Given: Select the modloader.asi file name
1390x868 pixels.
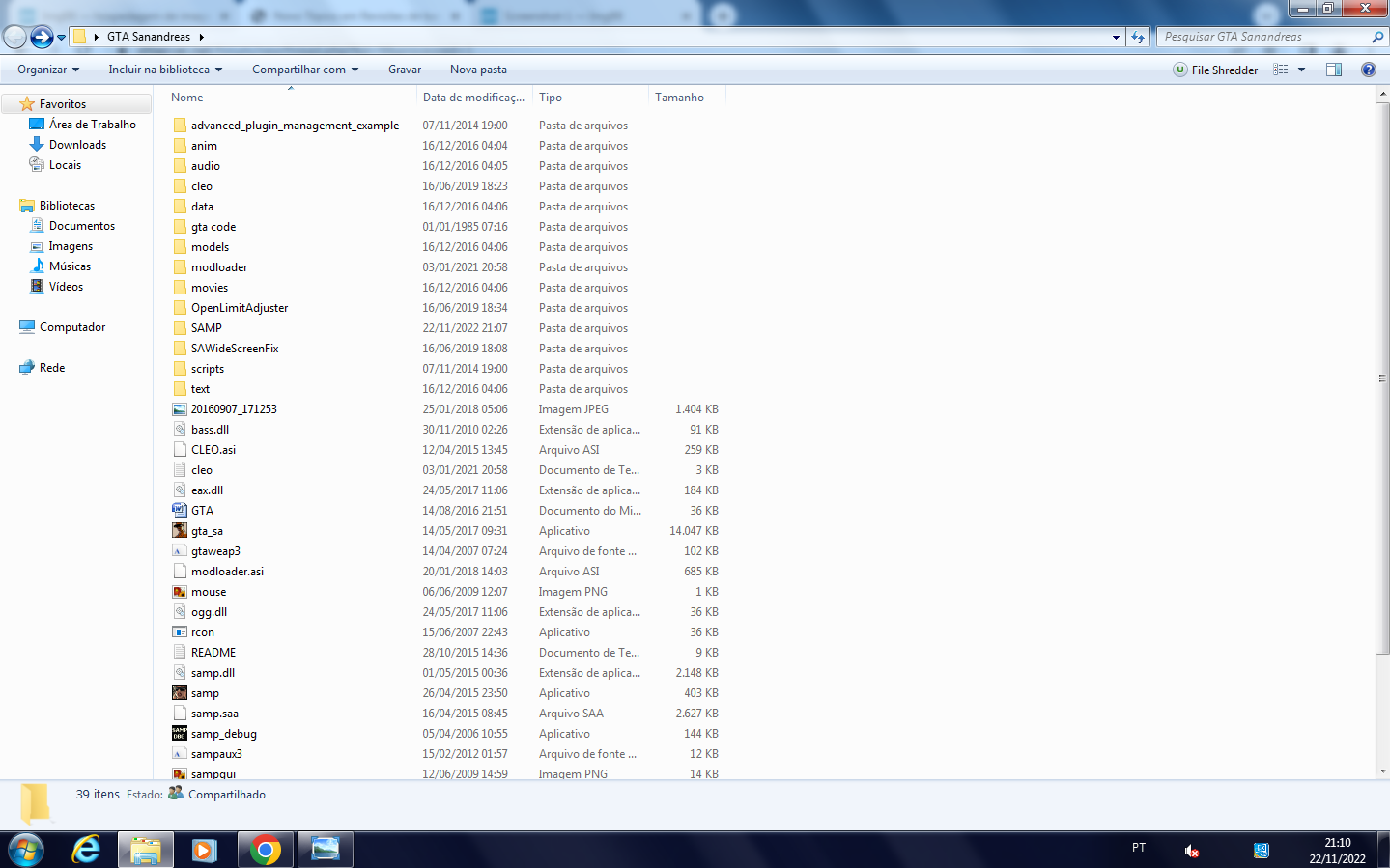Looking at the screenshot, I should click(227, 572).
